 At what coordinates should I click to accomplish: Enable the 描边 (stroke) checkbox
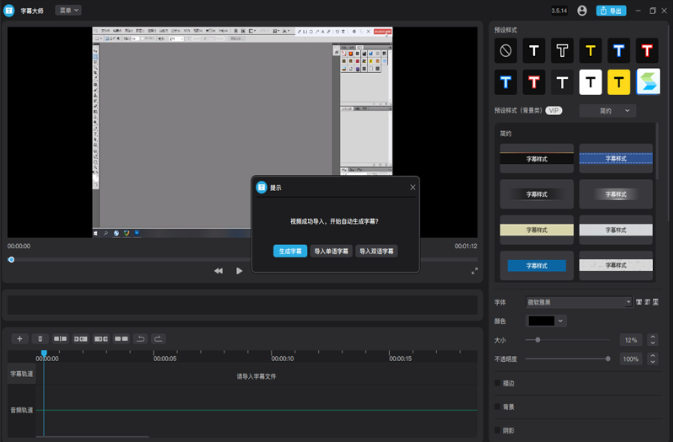point(498,383)
